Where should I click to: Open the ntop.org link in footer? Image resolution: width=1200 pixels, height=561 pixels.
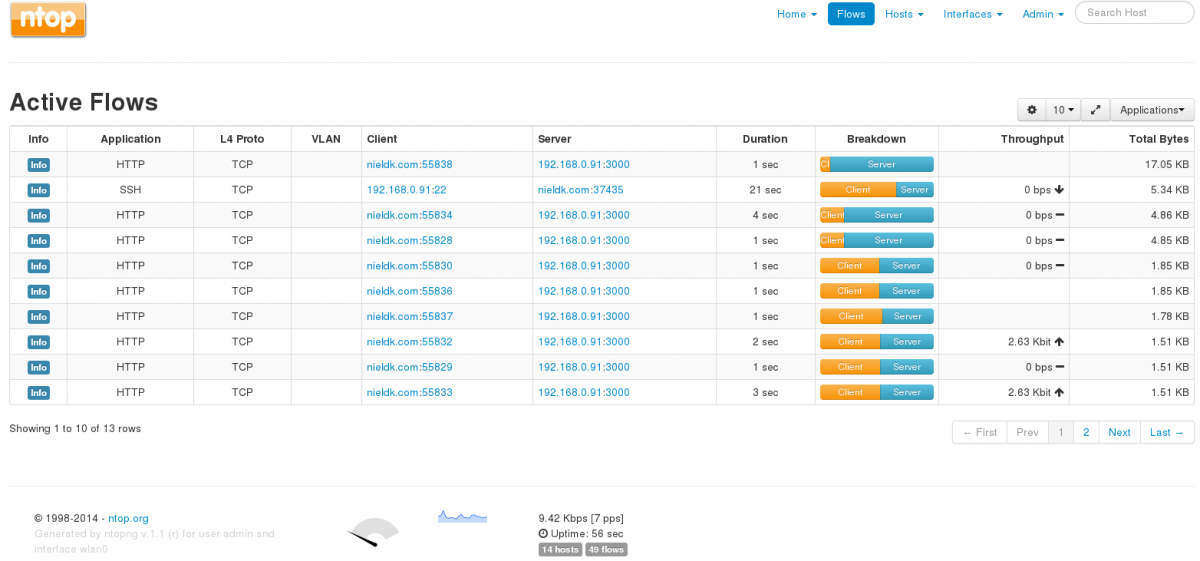[x=128, y=518]
